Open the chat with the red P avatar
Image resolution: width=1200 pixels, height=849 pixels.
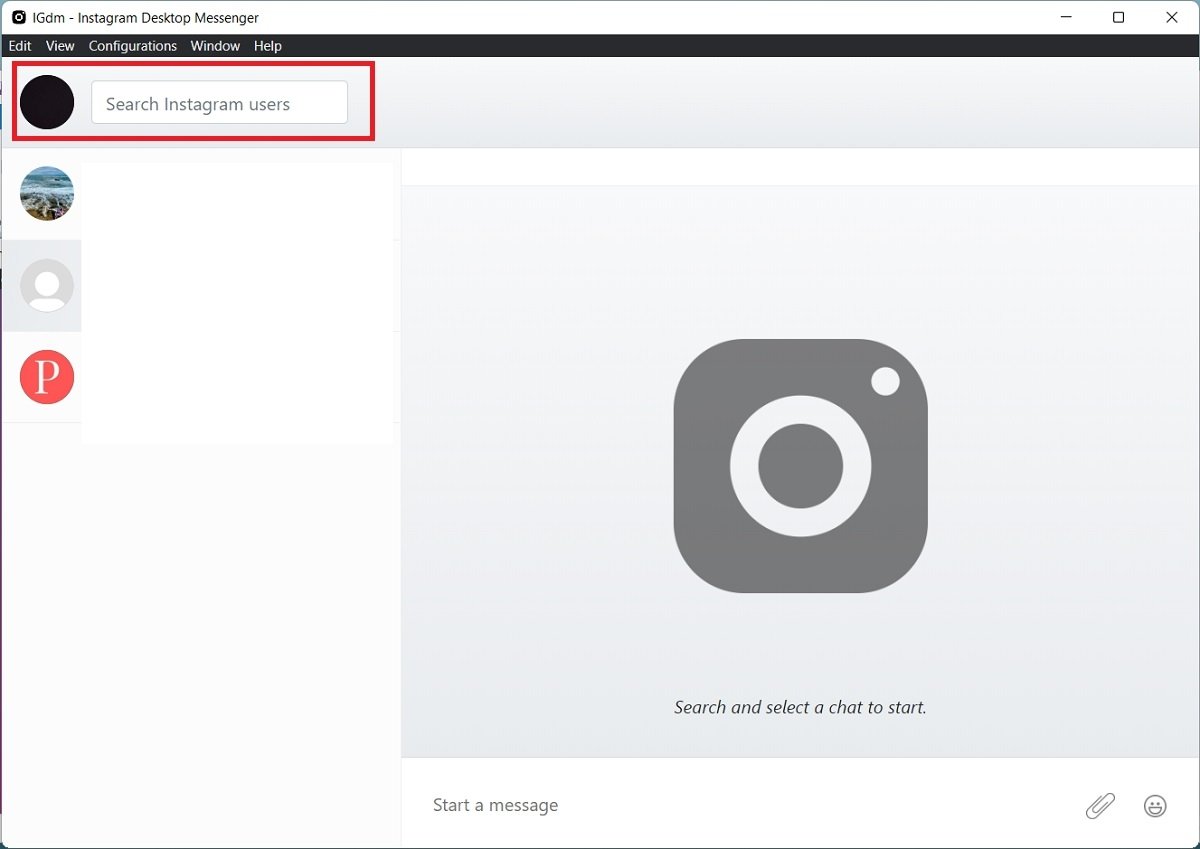[x=47, y=377]
